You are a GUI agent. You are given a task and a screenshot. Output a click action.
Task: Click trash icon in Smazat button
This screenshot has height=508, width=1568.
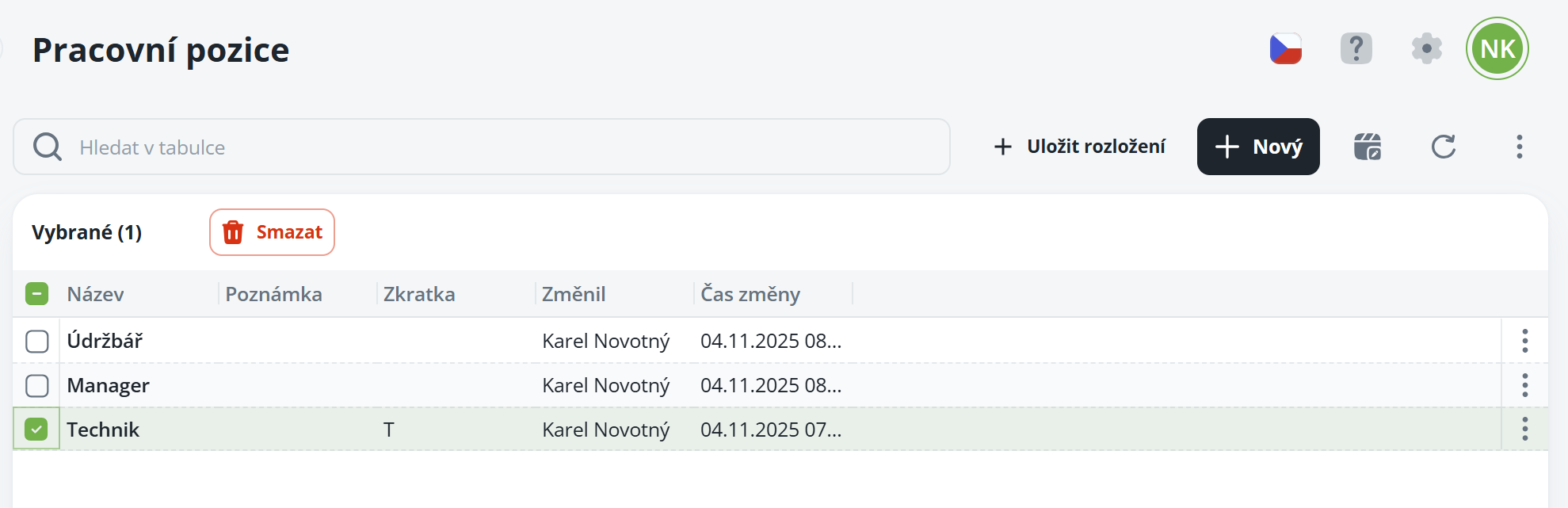(233, 232)
